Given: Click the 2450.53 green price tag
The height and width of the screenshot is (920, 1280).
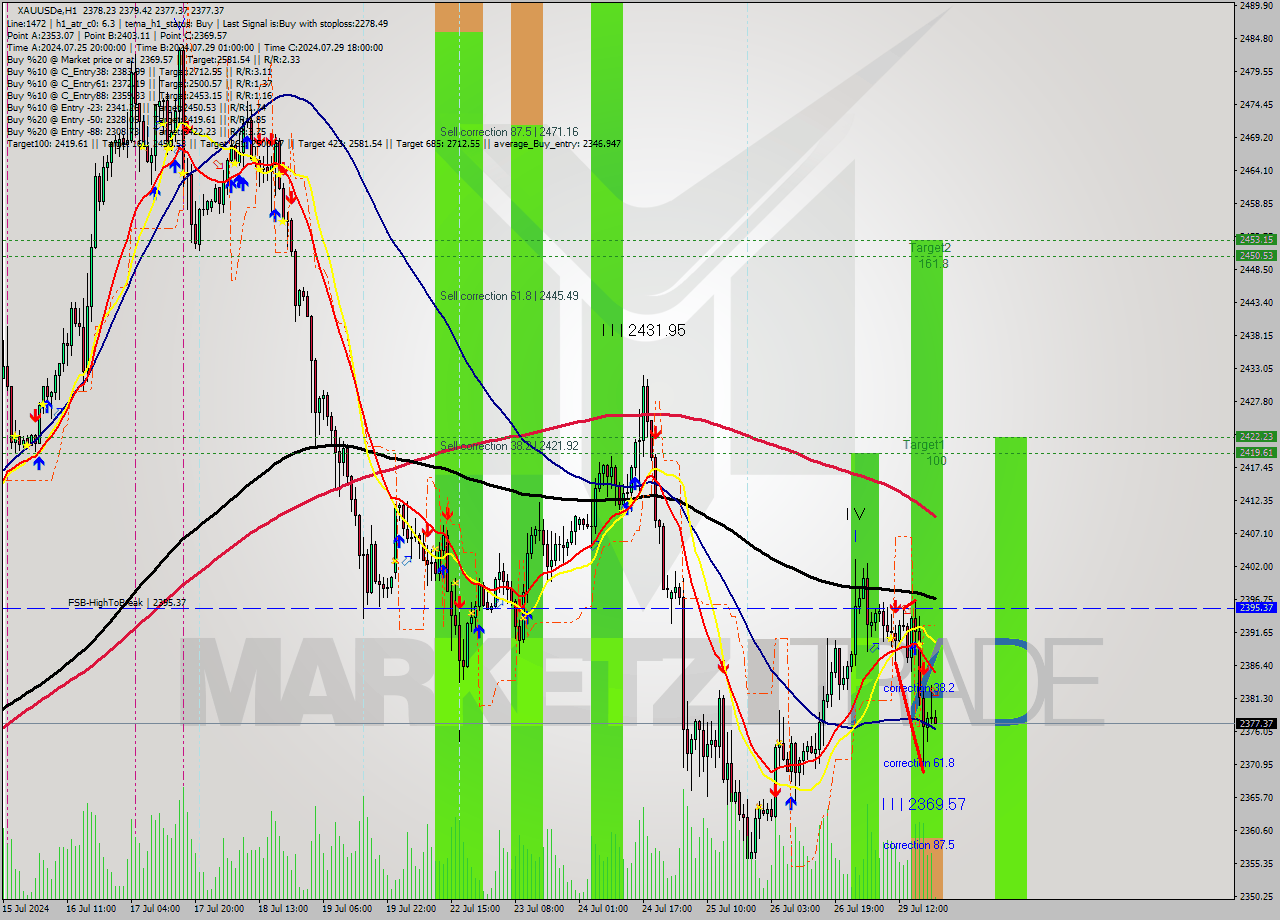Looking at the screenshot, I should [x=1256, y=255].
